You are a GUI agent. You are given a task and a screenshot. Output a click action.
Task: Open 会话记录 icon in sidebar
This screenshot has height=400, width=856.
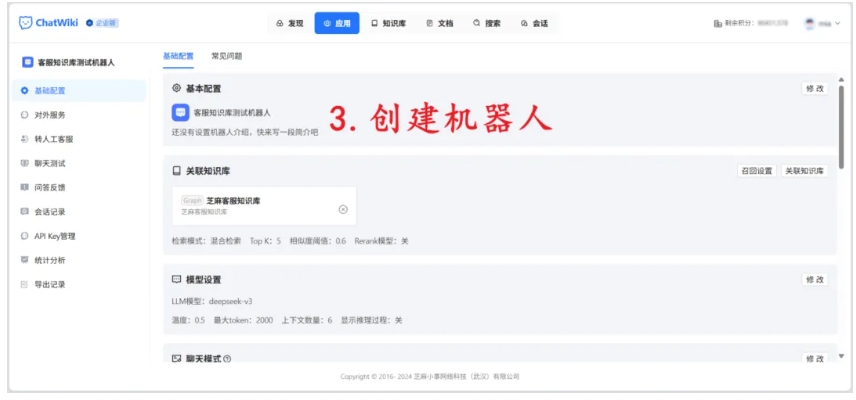pyautogui.click(x=25, y=212)
